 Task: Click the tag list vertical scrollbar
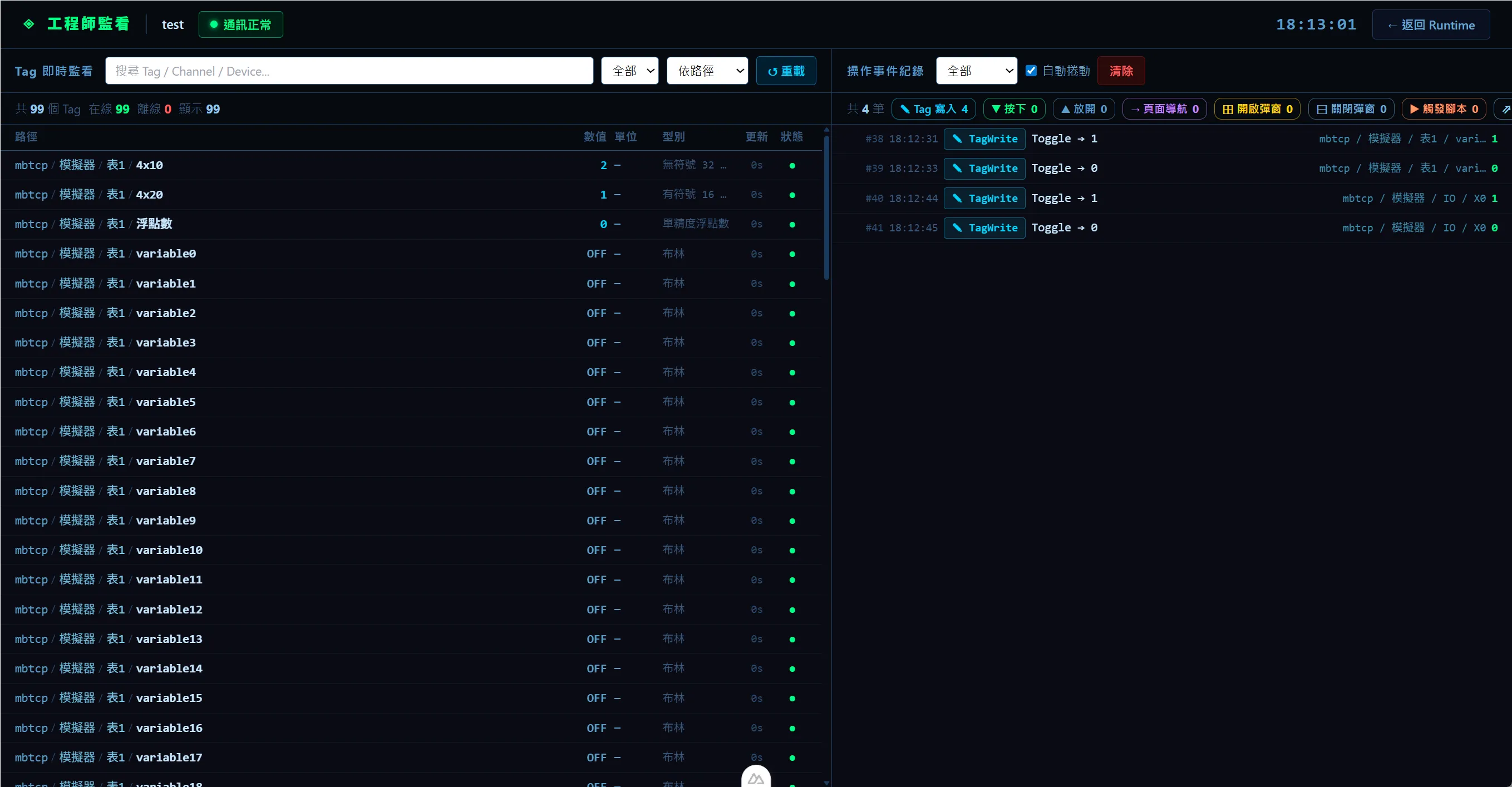pos(826,207)
